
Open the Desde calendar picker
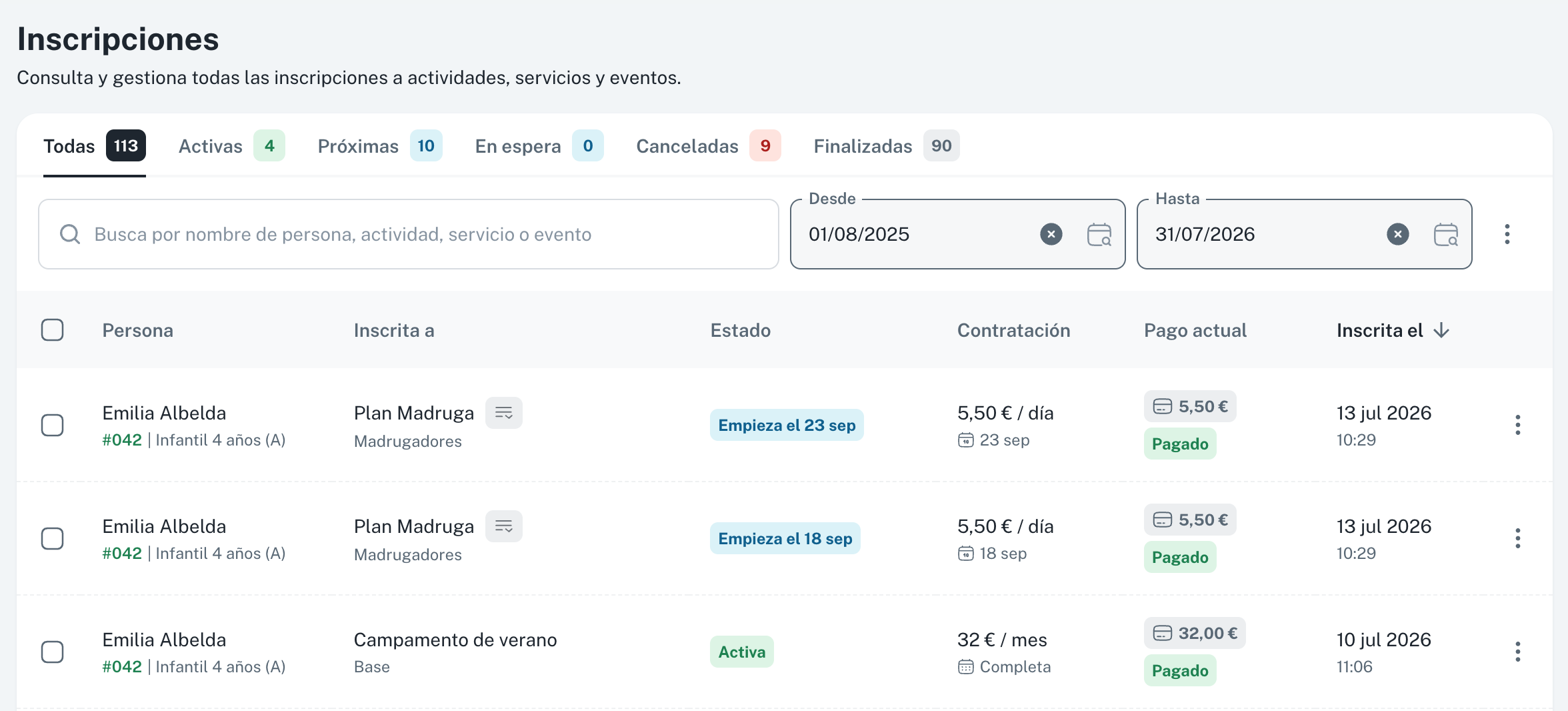point(1099,234)
